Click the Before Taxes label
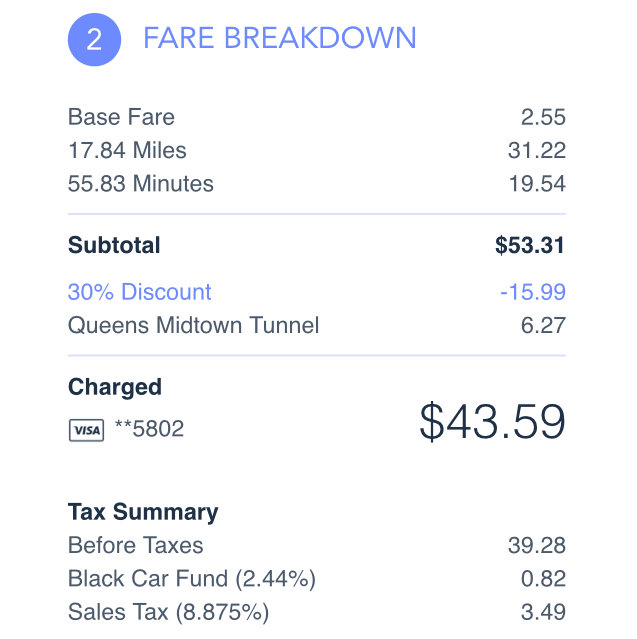The height and width of the screenshot is (639, 637). tap(136, 546)
